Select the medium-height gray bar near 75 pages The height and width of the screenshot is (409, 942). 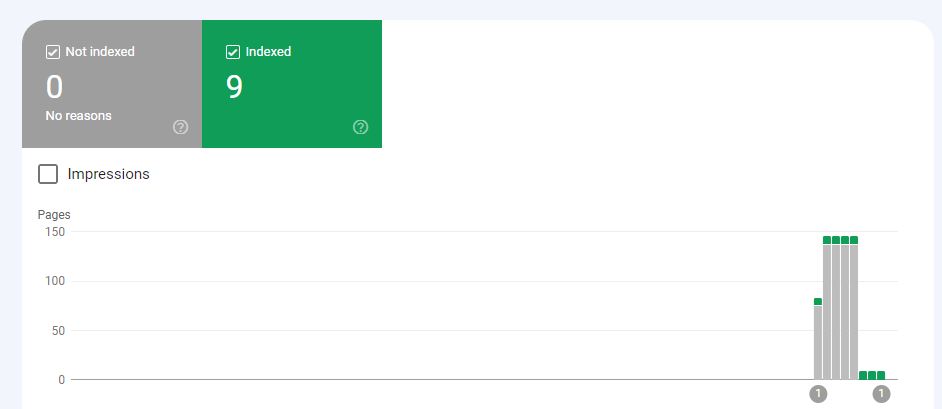pos(818,342)
